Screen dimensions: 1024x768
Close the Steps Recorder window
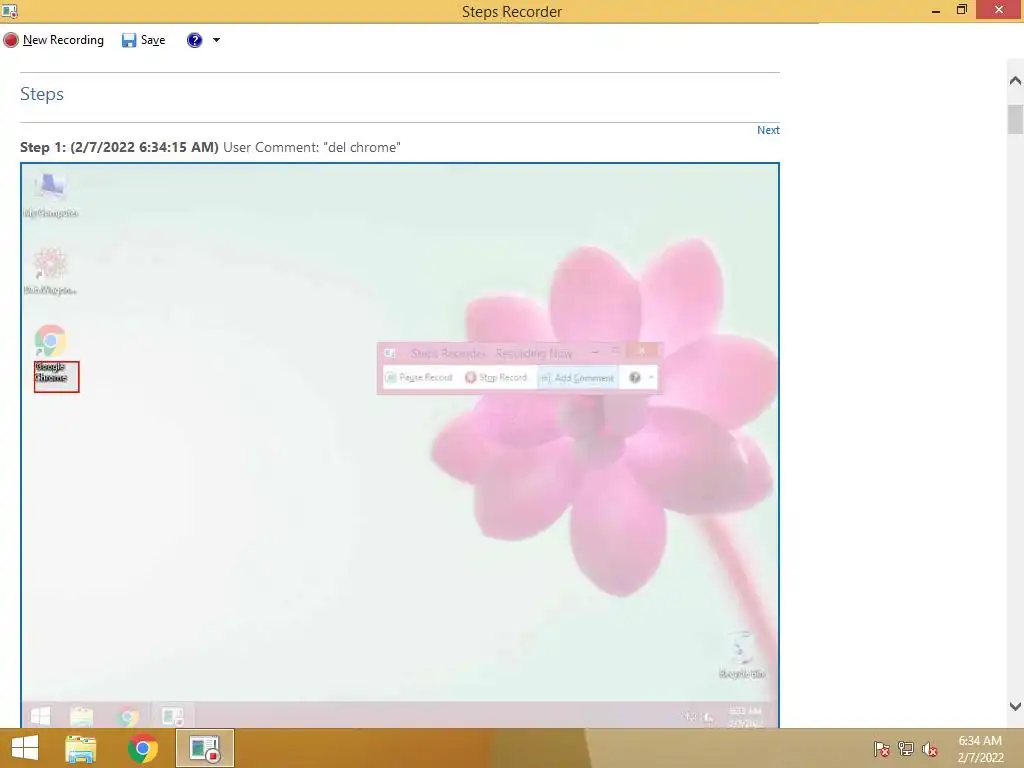click(999, 10)
